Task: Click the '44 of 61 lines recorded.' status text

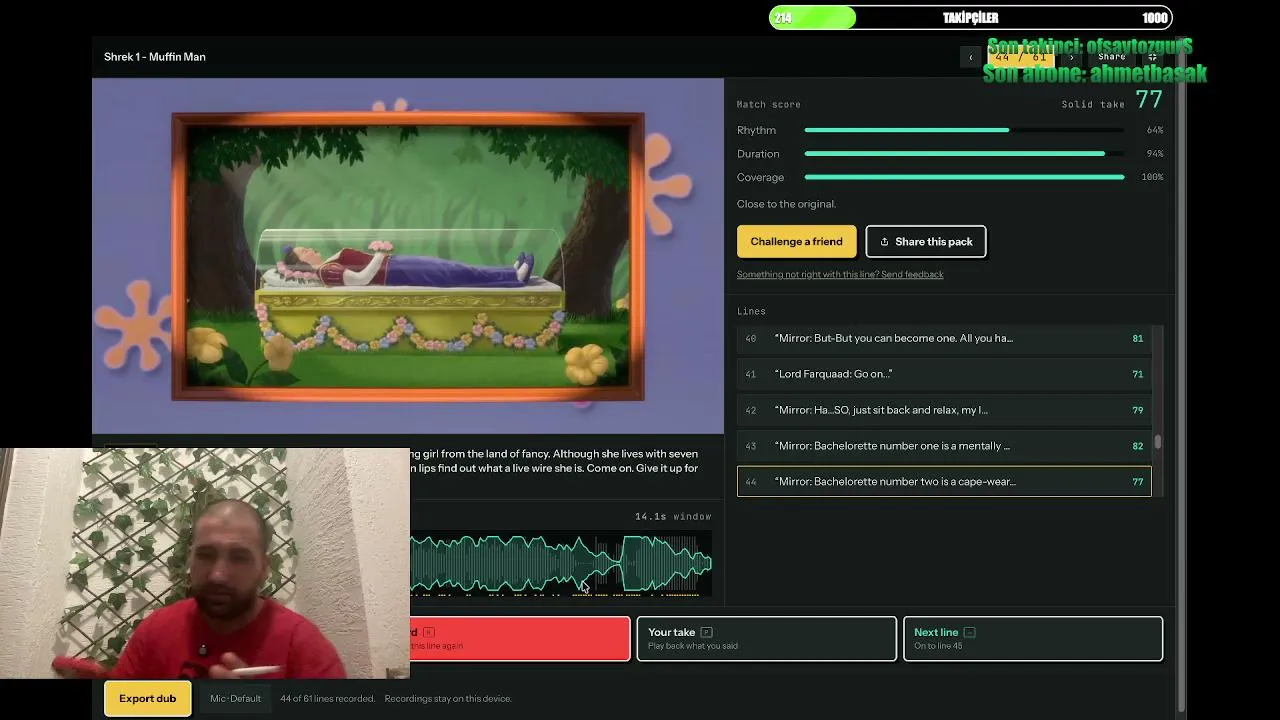Action: [328, 699]
